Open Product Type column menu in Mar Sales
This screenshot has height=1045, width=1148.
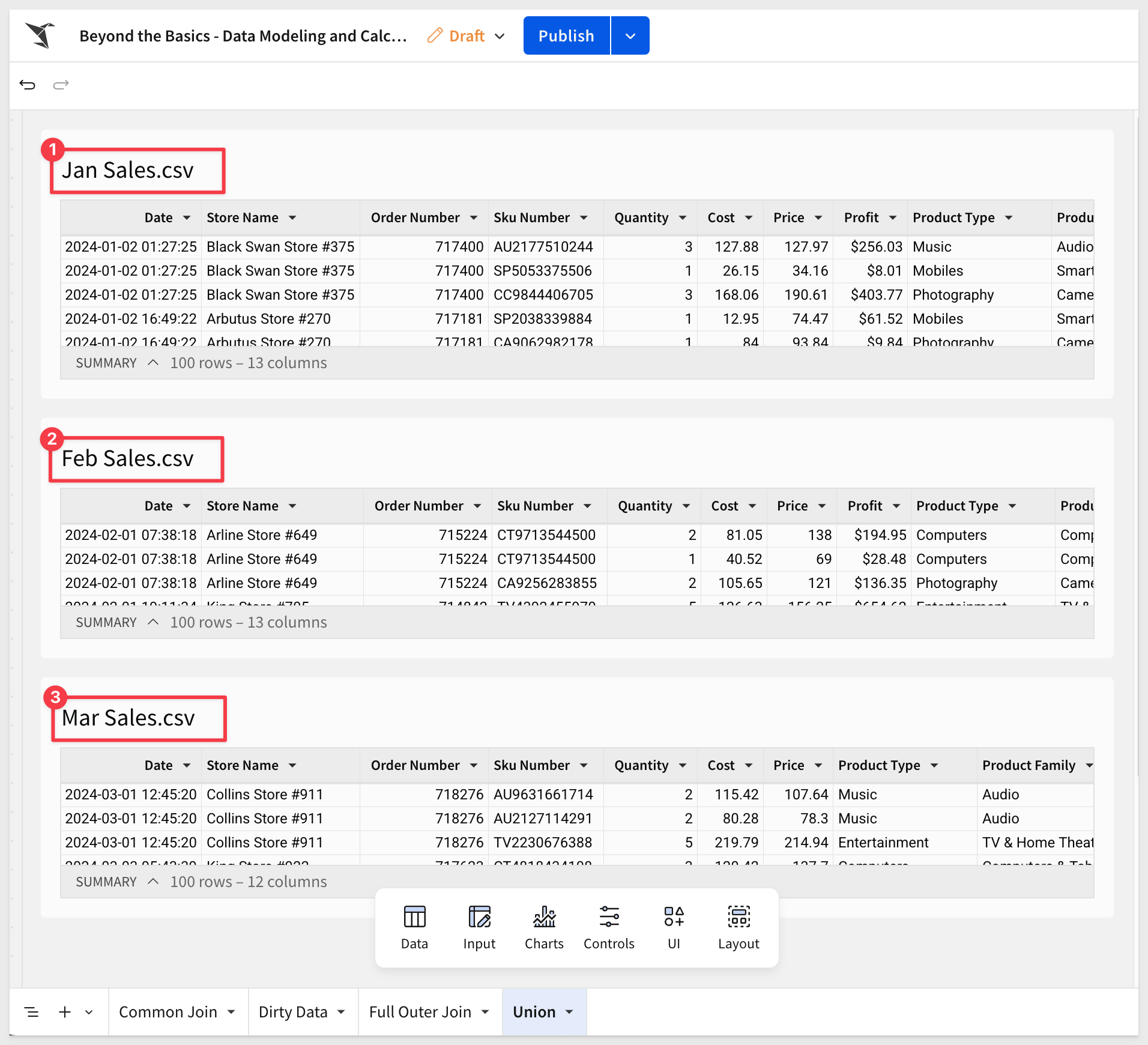point(934,765)
